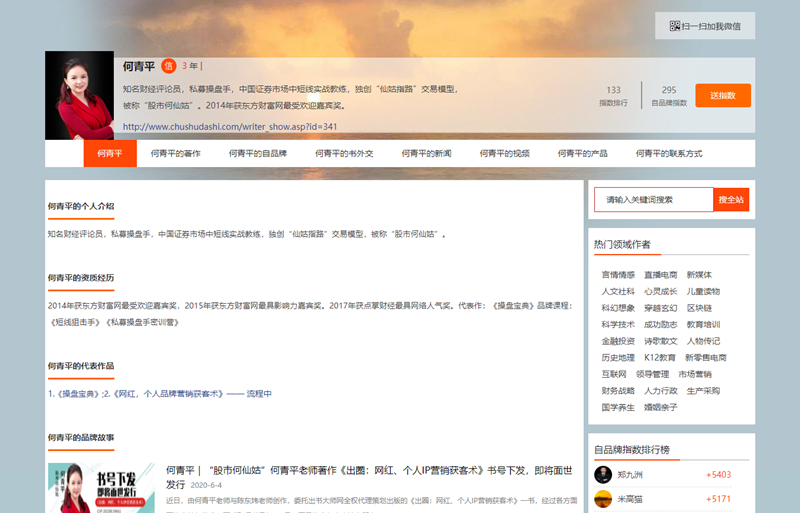Click 米高猫's round avatar
Image resolution: width=800 pixels, height=513 pixels.
603,499
